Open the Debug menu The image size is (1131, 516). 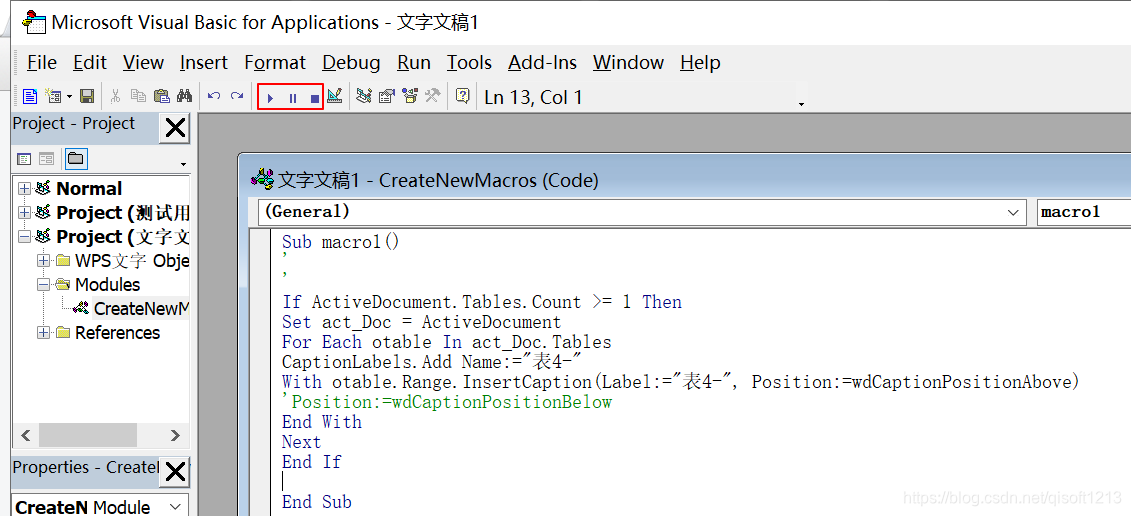pos(351,63)
